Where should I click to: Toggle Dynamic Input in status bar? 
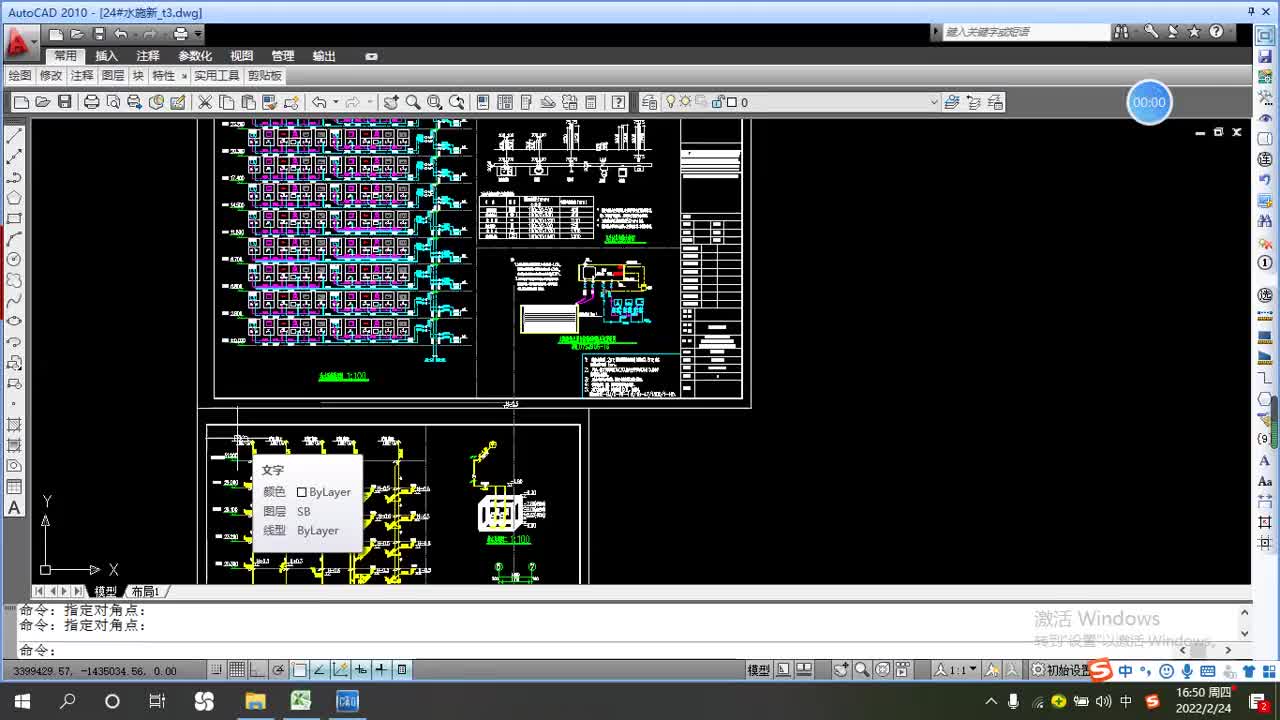(361, 670)
